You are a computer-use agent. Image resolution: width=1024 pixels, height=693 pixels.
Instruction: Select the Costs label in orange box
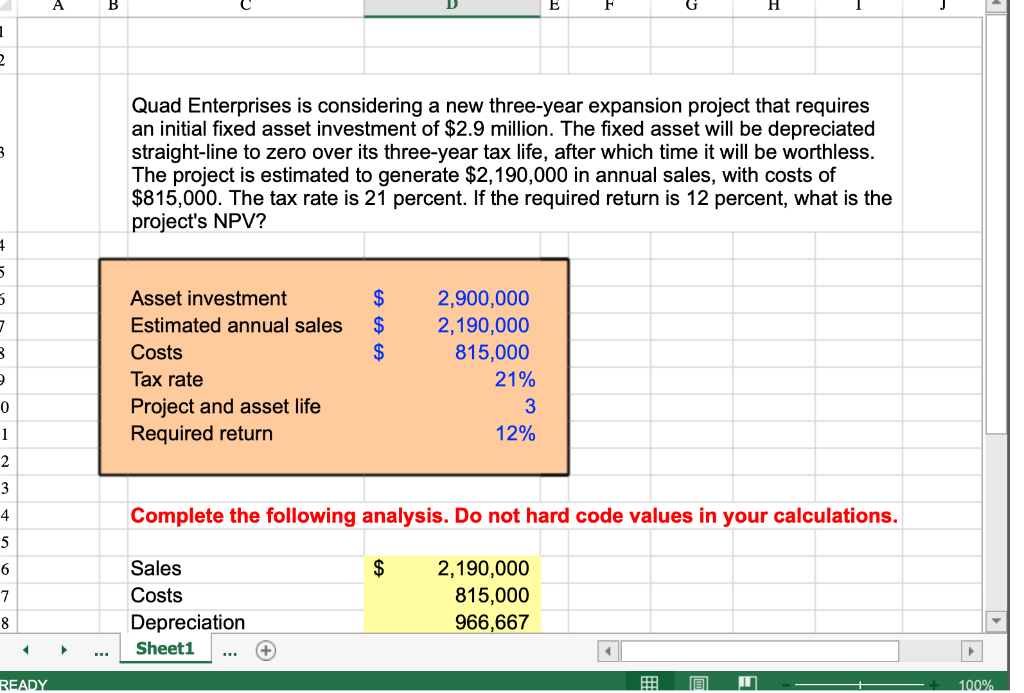[x=246, y=353]
